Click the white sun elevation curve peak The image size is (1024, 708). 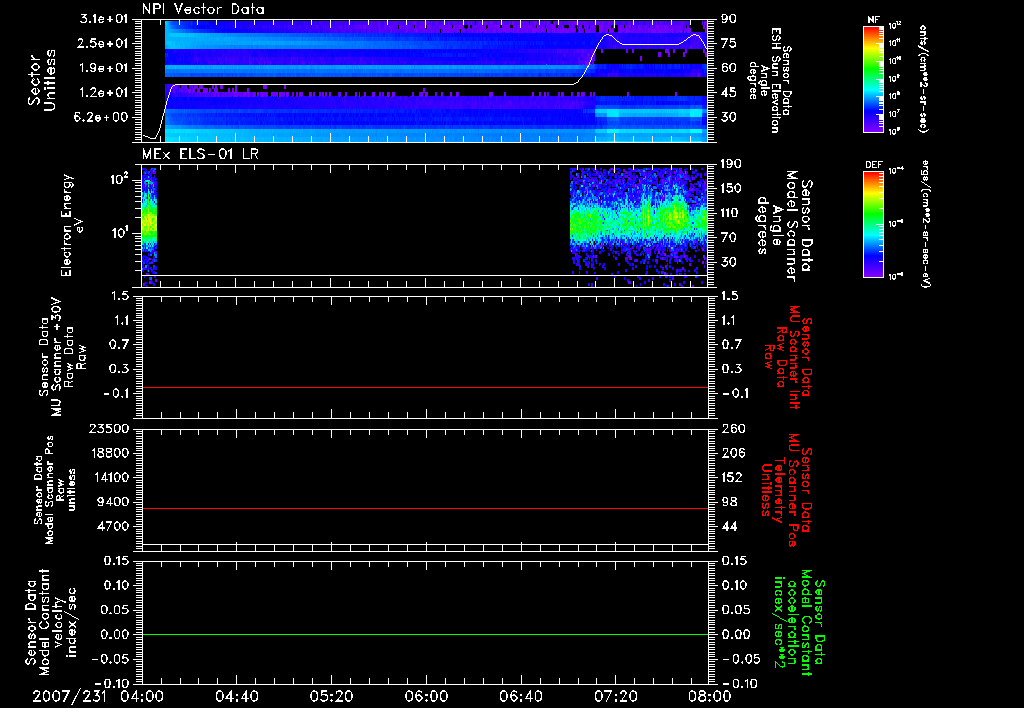point(607,35)
